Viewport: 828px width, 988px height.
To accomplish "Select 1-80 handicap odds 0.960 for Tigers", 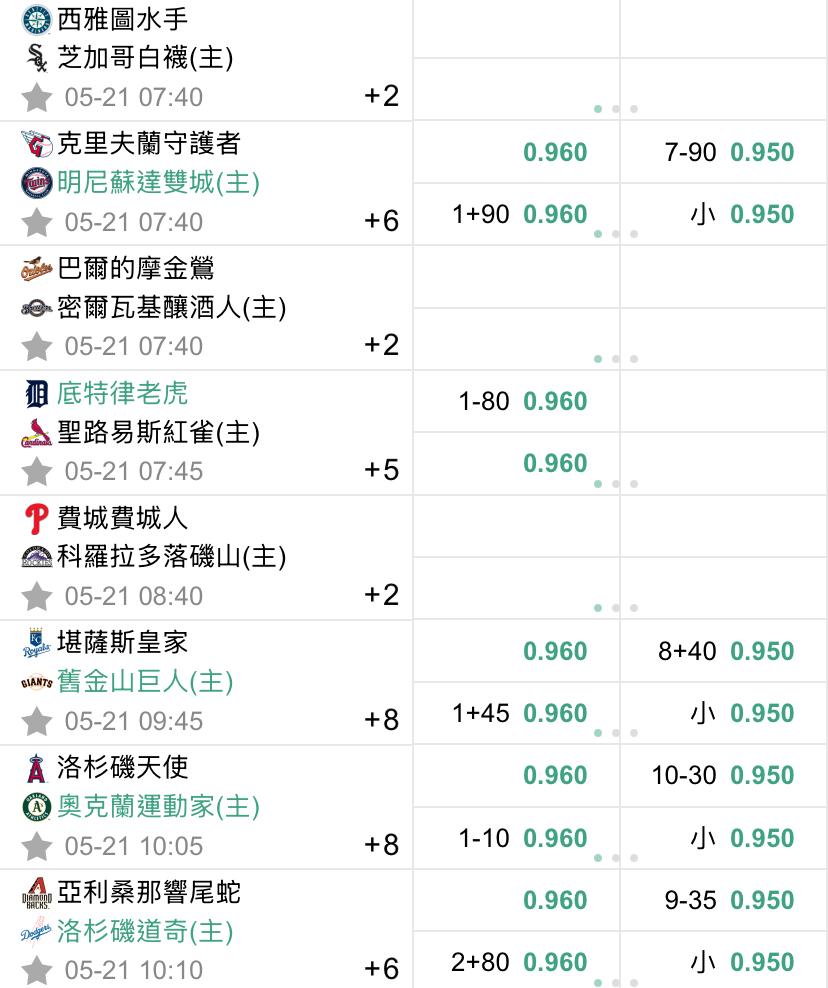I will [522, 401].
